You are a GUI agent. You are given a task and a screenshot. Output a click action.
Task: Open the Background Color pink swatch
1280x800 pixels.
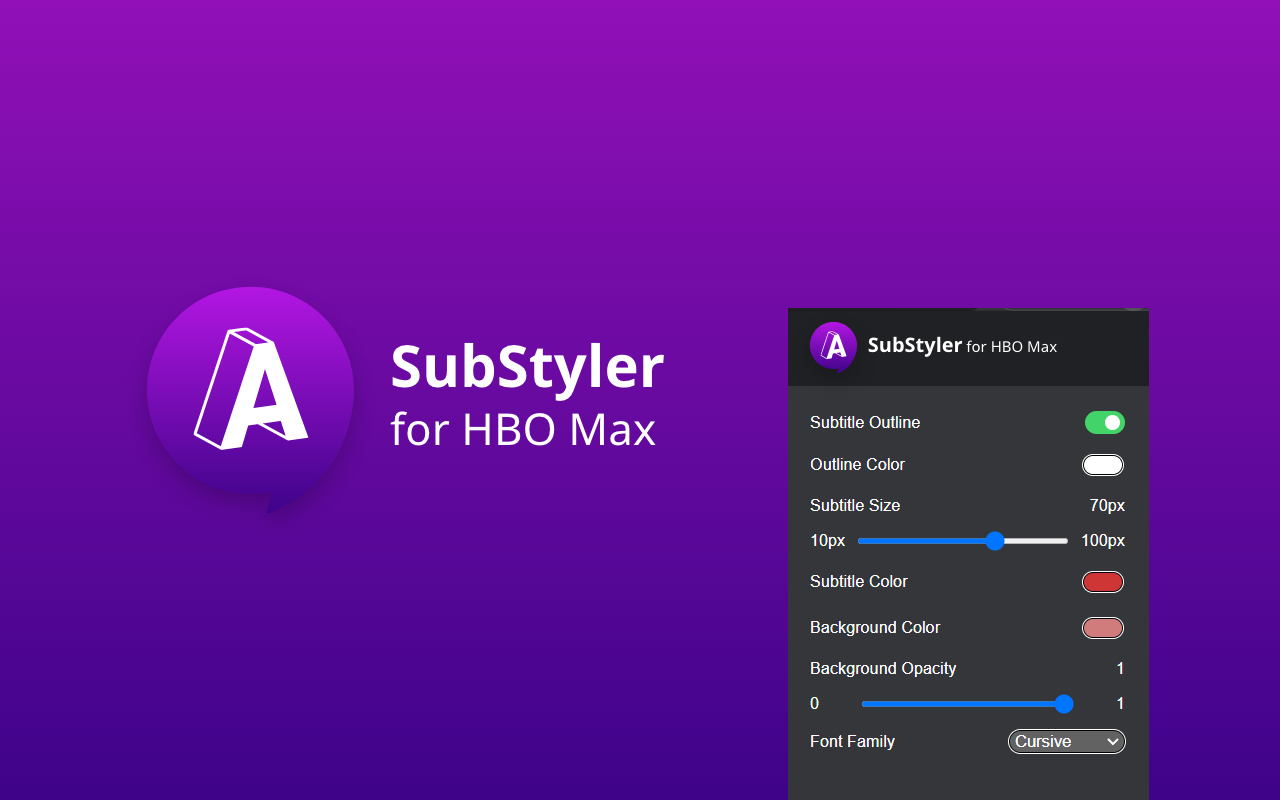click(1103, 628)
